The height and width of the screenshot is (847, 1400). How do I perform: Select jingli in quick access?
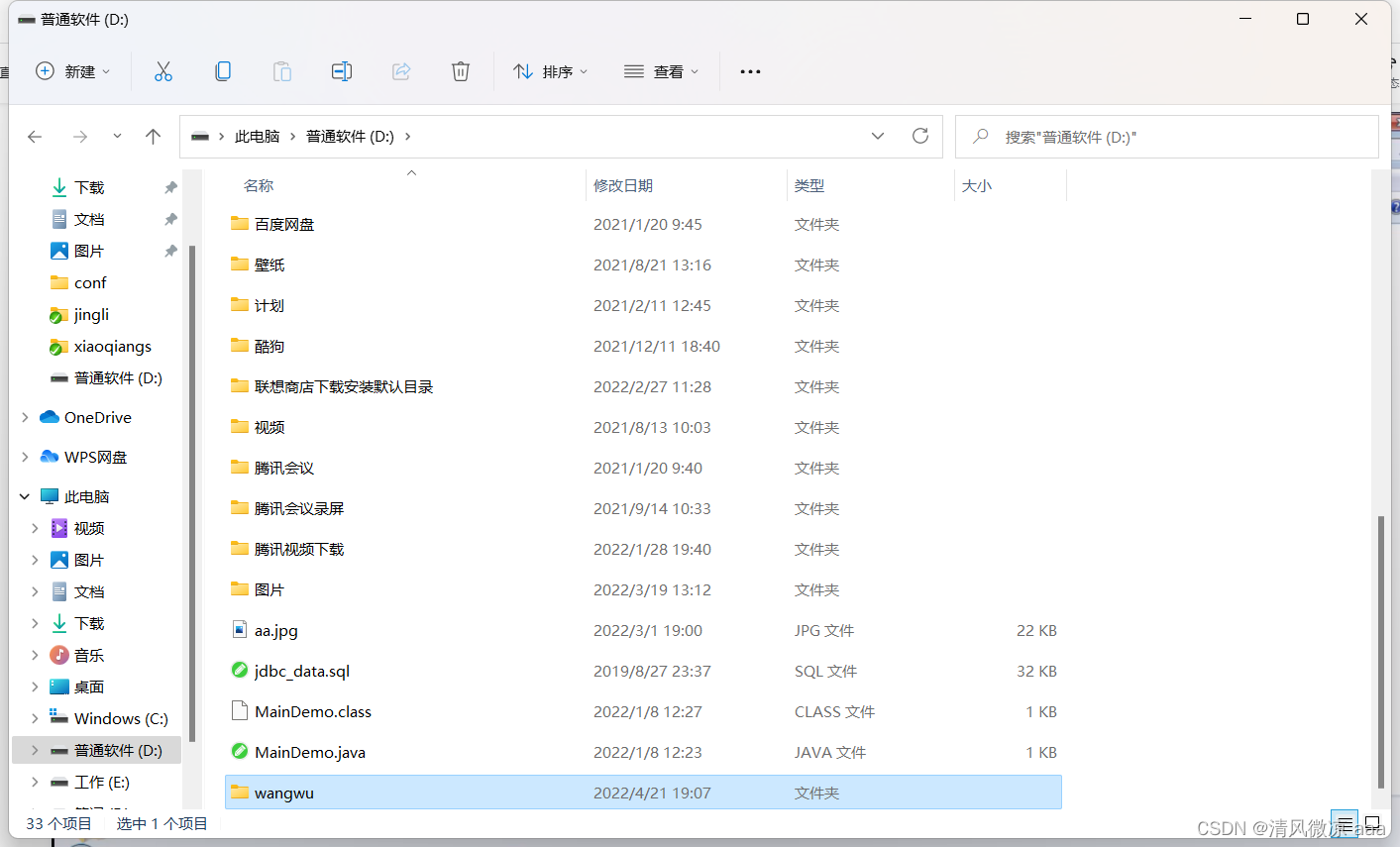[91, 314]
